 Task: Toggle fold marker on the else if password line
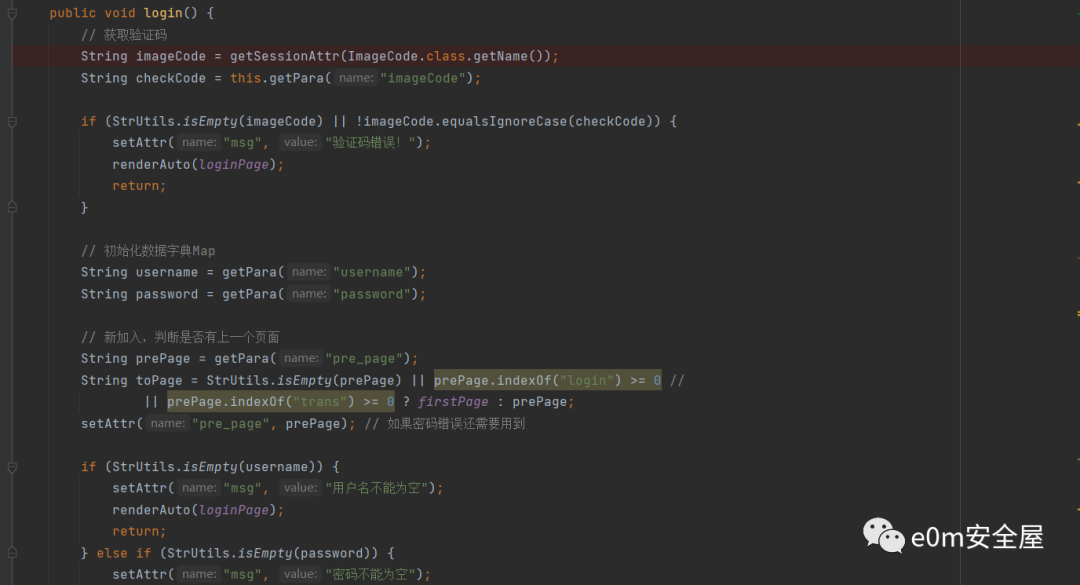tap(12, 553)
